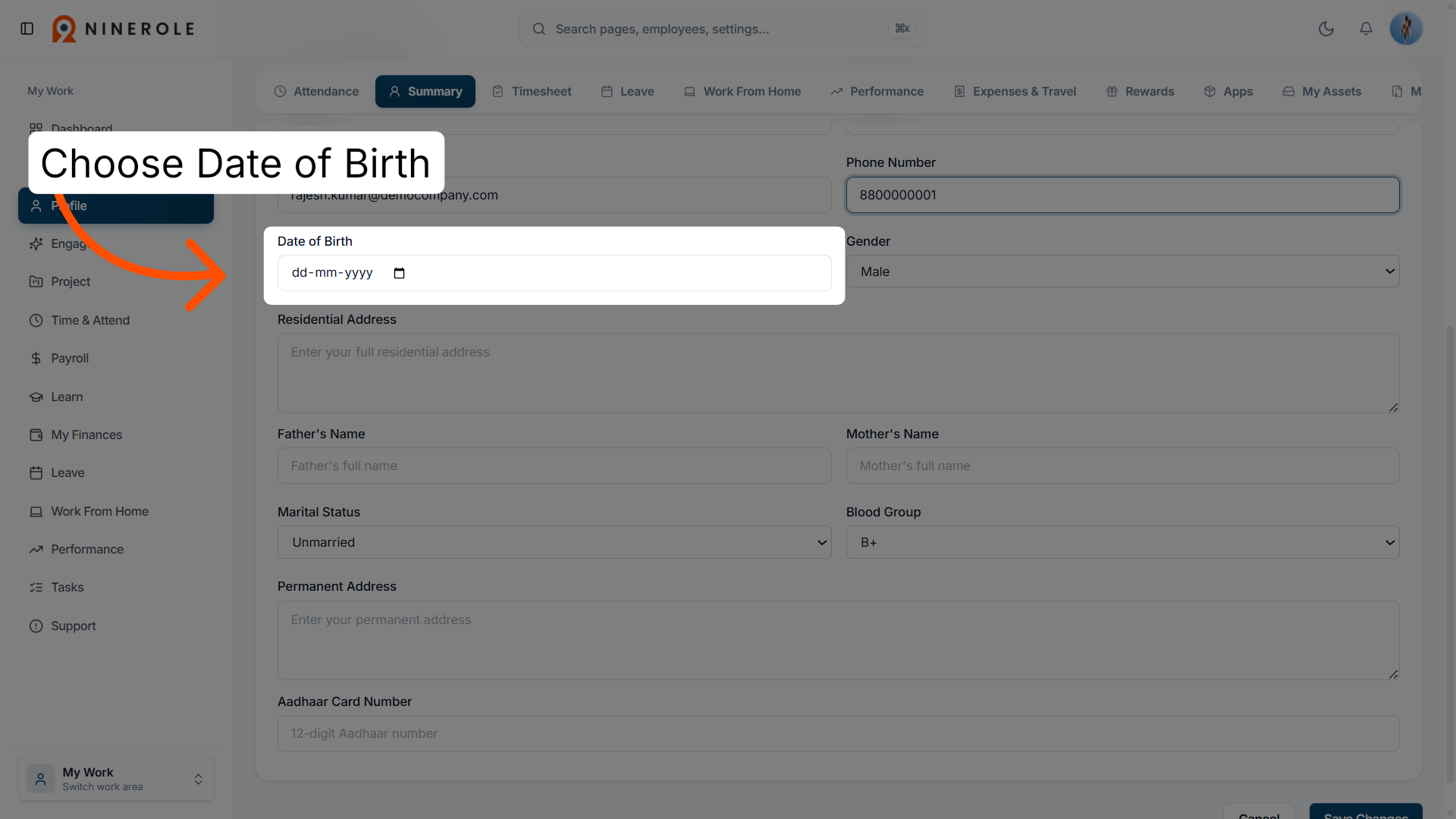Open Profile in sidebar

pyautogui.click(x=116, y=206)
